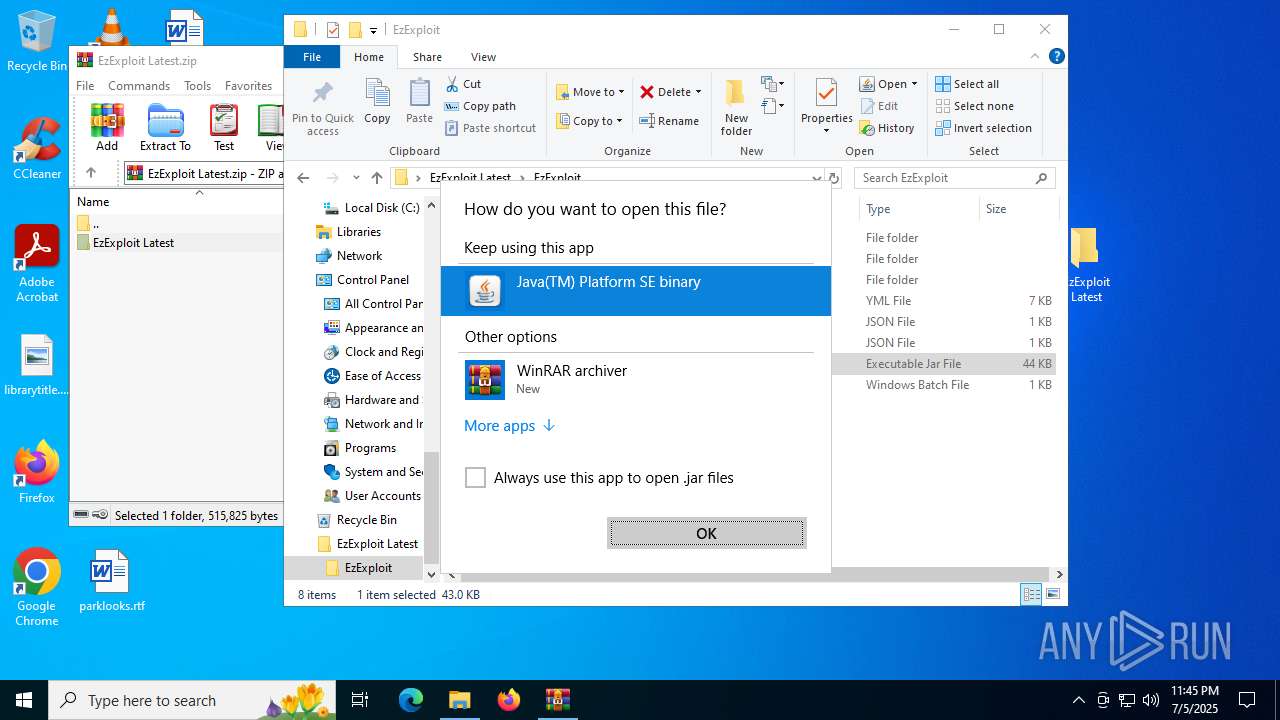The image size is (1280, 720).
Task: Click Select all in ribbon
Action: point(967,84)
